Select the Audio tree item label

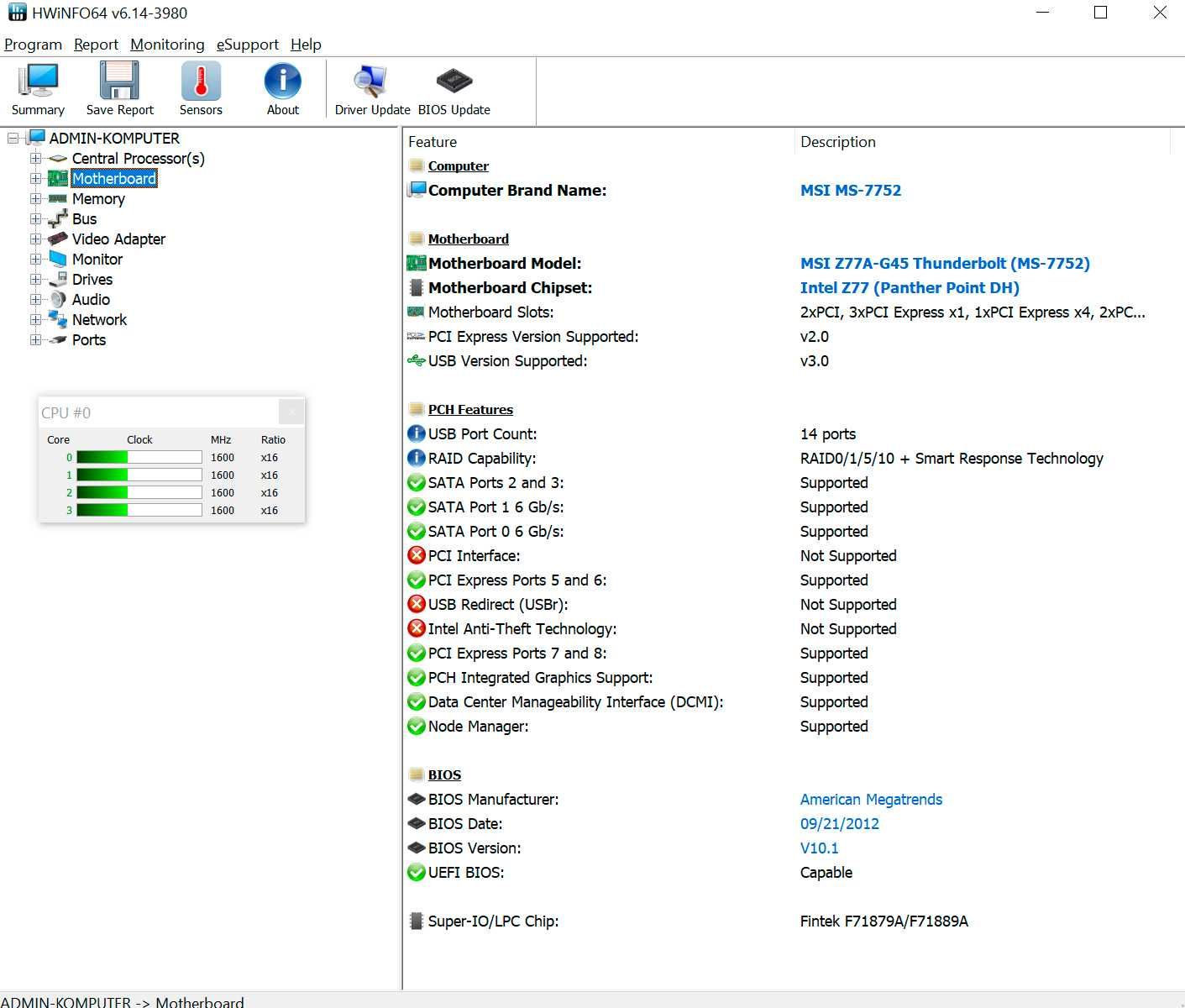(x=91, y=300)
